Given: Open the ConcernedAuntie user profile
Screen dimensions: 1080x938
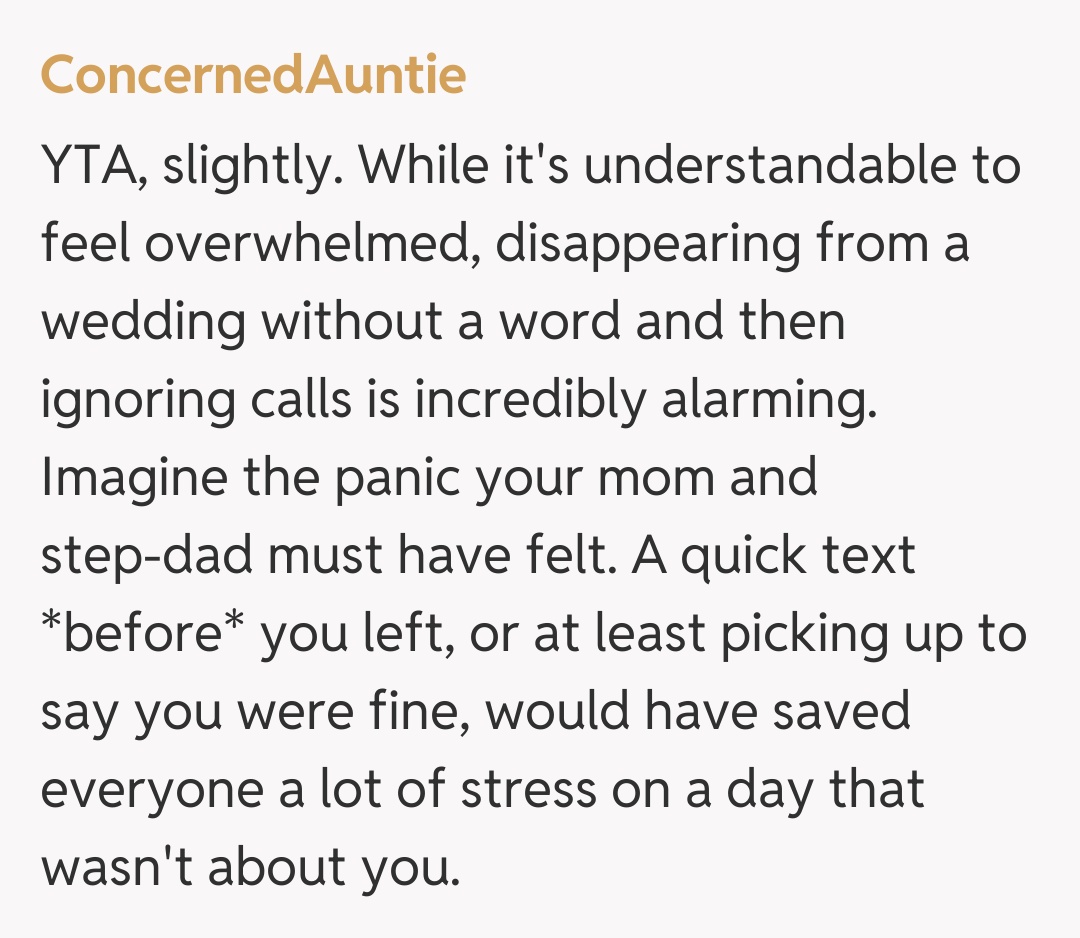Looking at the screenshot, I should tap(253, 75).
